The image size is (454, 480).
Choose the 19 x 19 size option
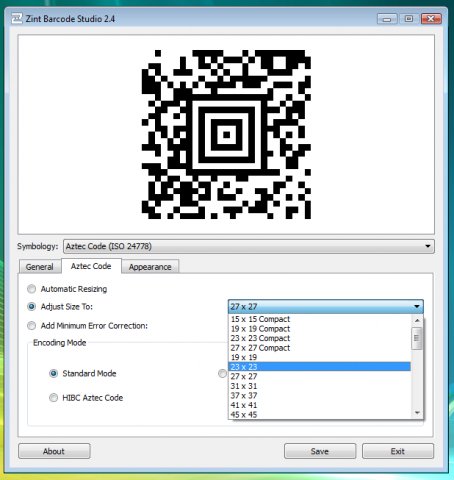320,357
